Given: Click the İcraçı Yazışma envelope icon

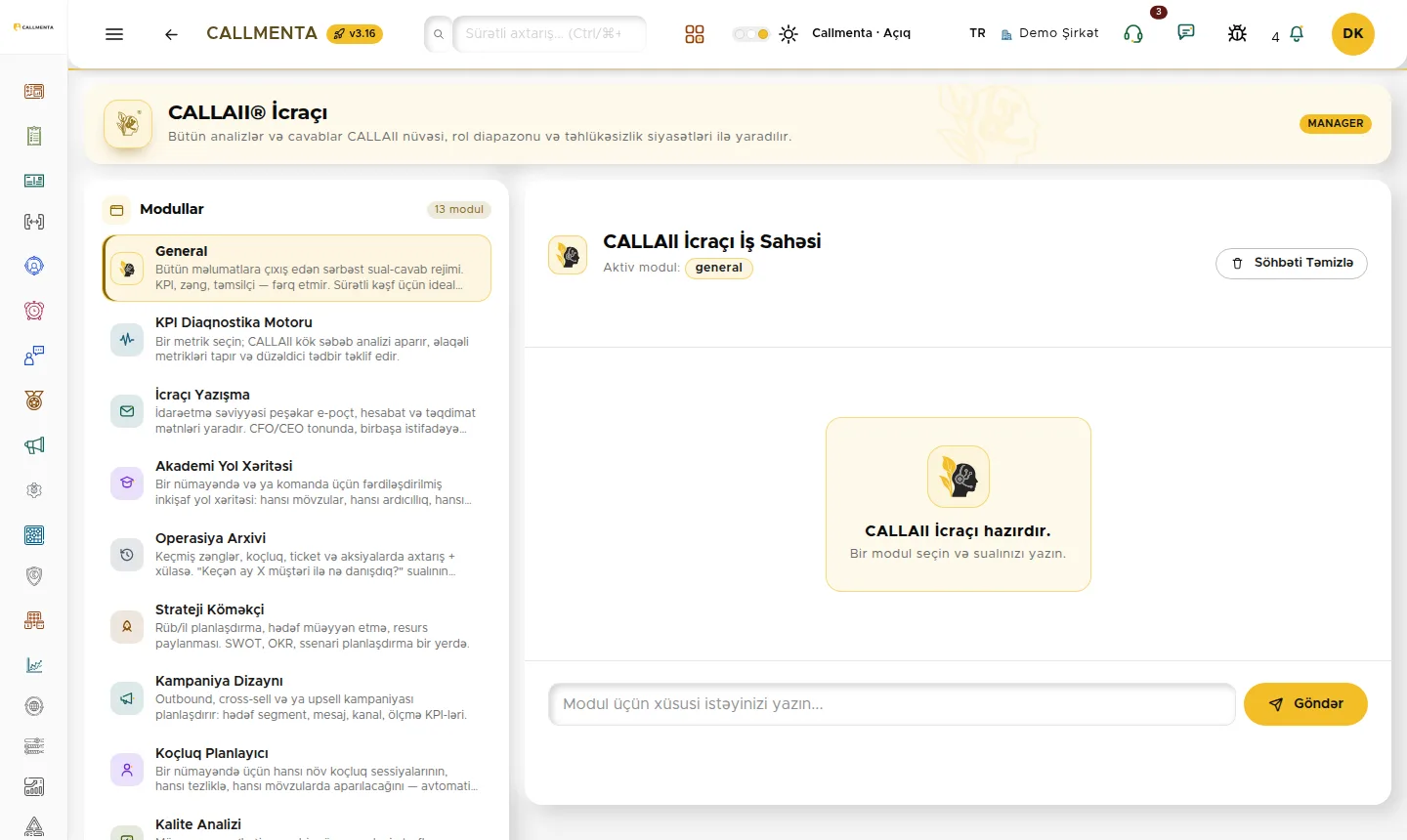Looking at the screenshot, I should coord(127,411).
